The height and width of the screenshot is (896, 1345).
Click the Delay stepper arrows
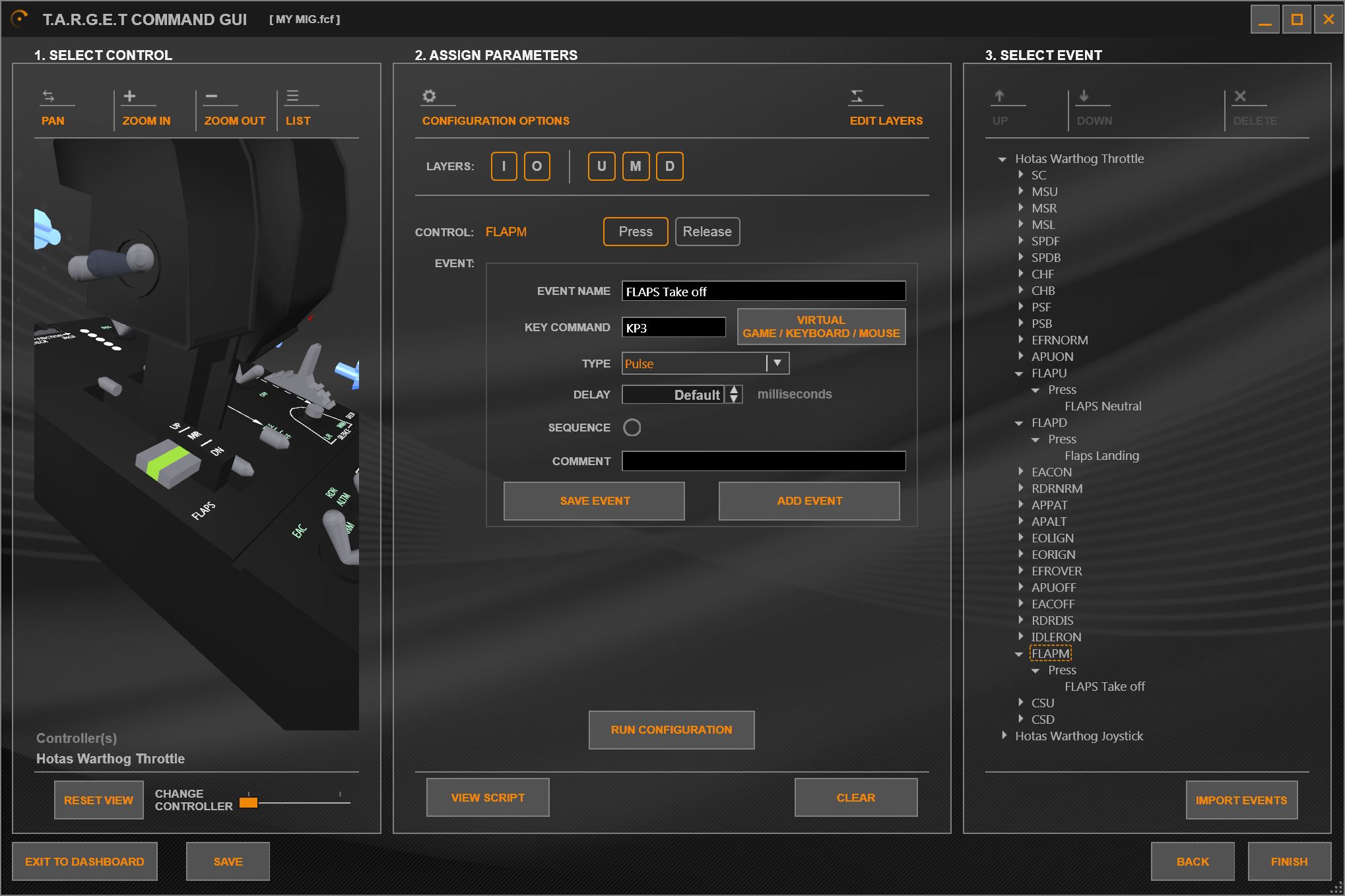click(x=734, y=395)
